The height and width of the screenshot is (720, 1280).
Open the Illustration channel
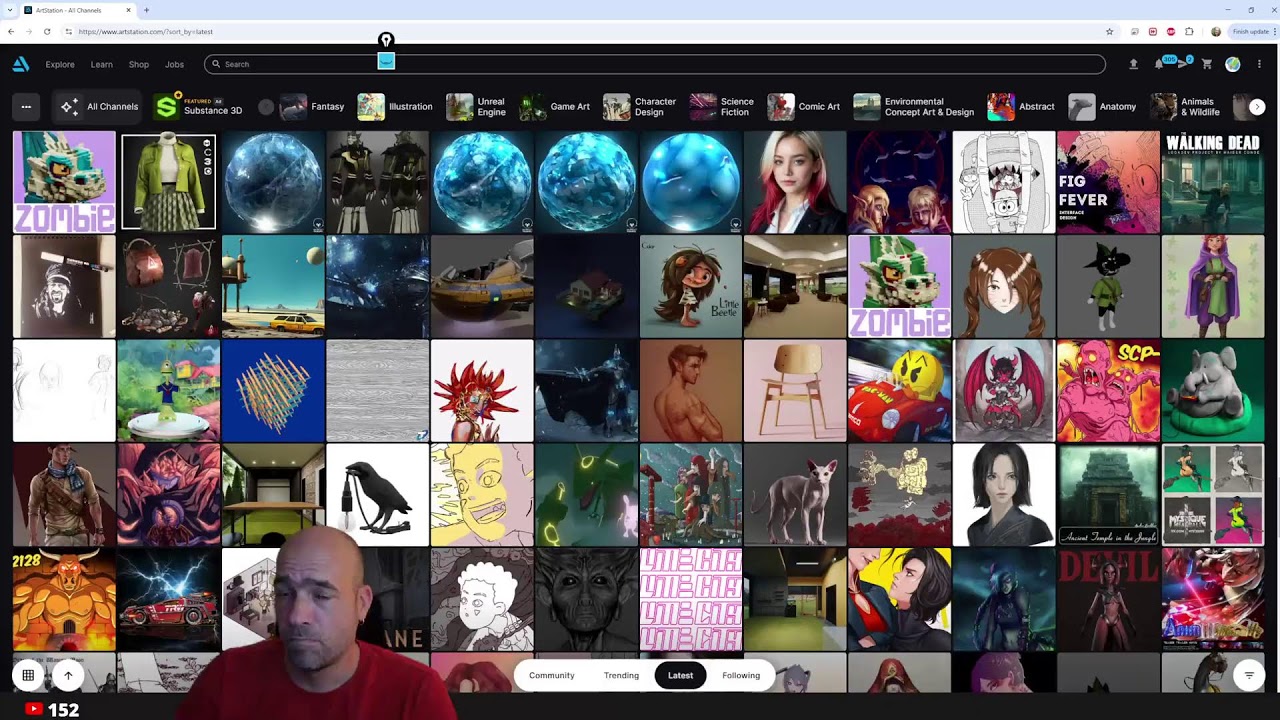pyautogui.click(x=395, y=107)
